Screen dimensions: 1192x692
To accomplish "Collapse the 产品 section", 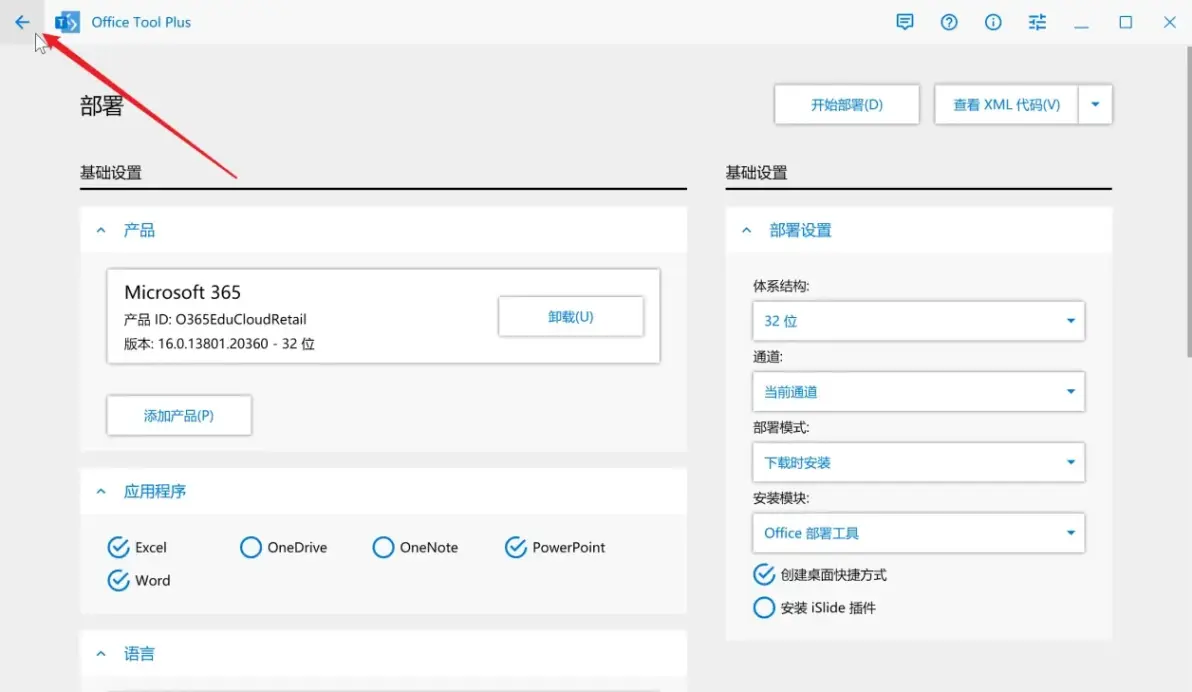I will pos(101,230).
